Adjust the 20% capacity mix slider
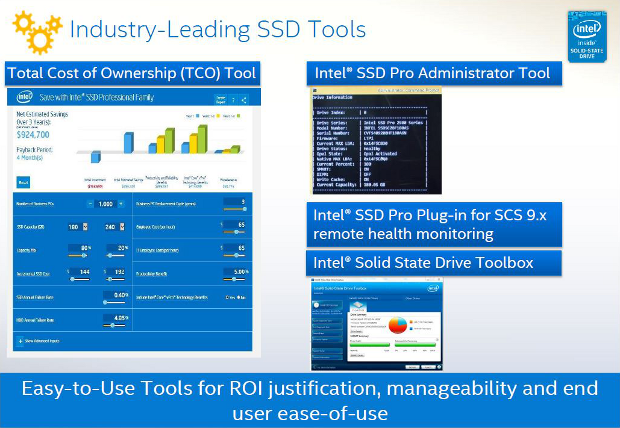 pos(115,256)
